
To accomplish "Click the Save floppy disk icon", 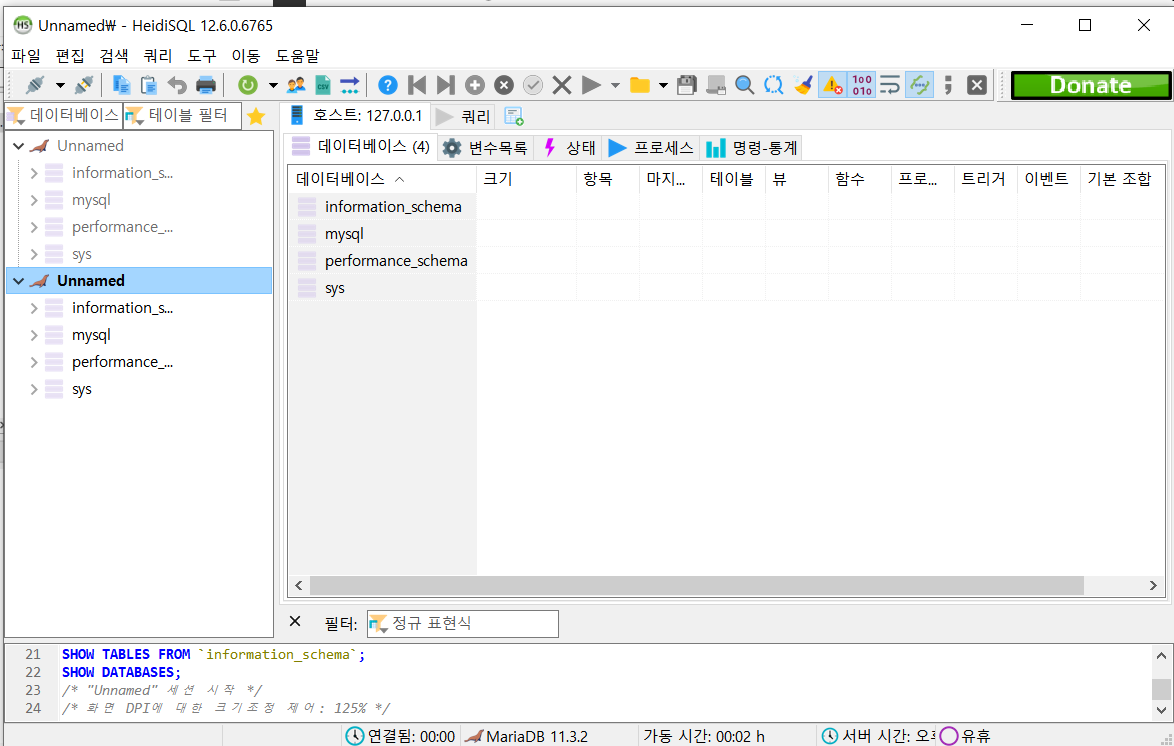I will (687, 85).
